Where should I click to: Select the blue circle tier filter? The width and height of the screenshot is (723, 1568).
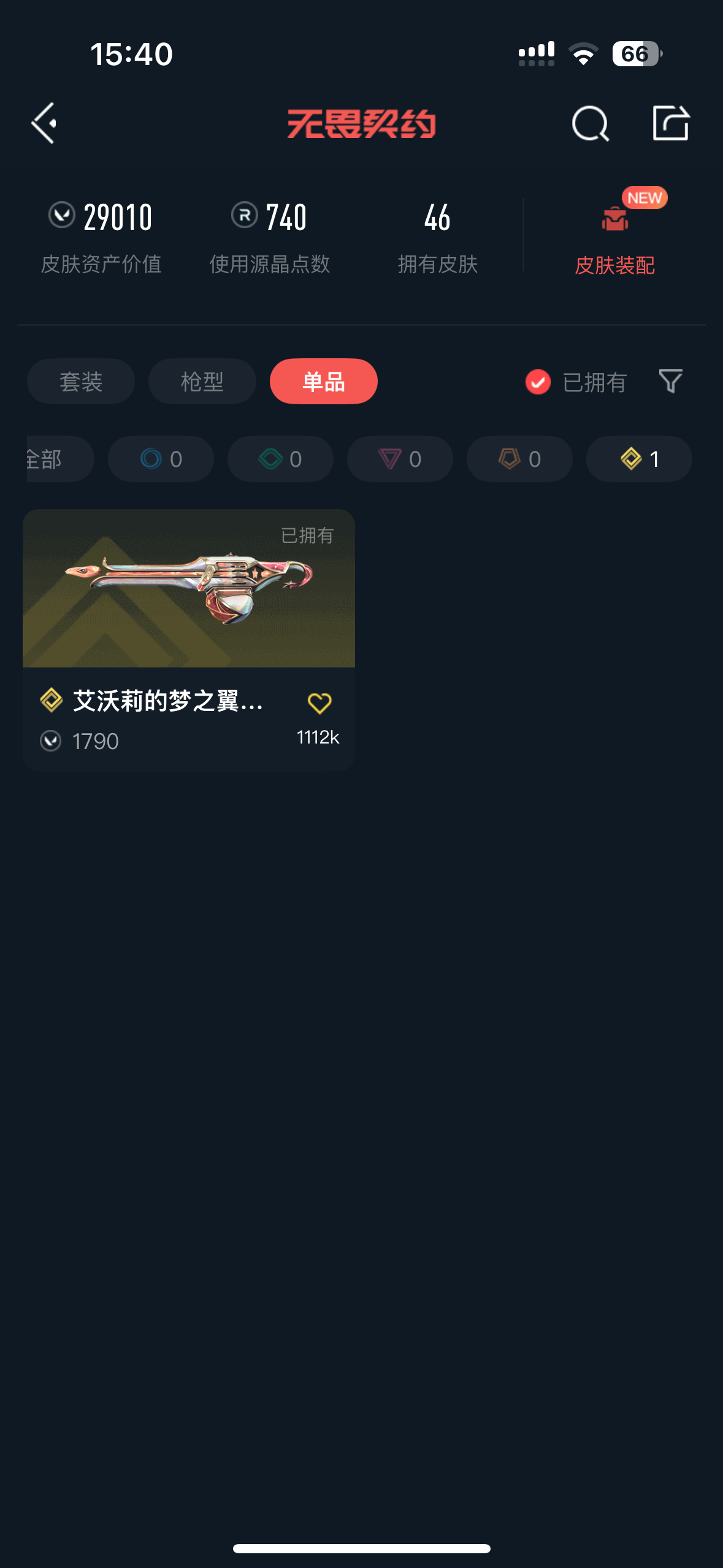tap(161, 459)
